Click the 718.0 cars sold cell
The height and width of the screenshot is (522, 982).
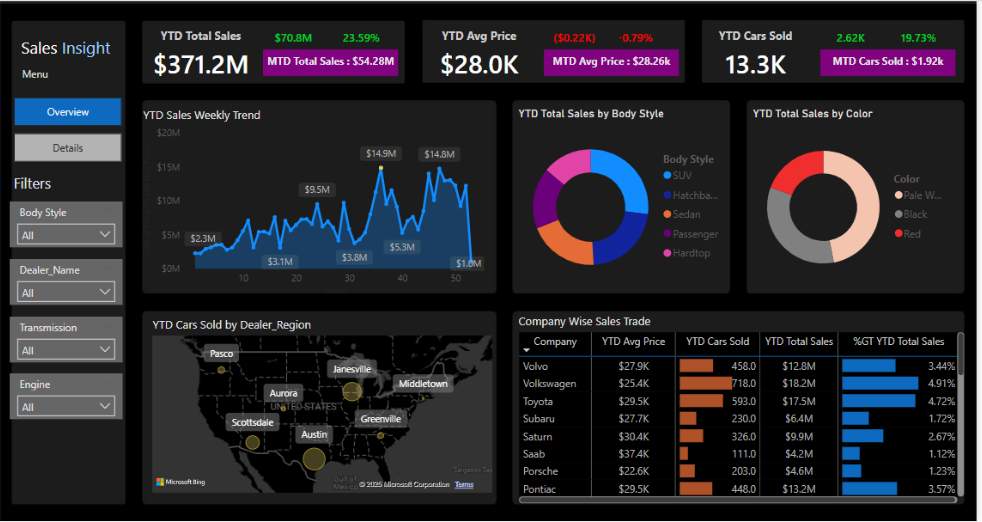(743, 384)
